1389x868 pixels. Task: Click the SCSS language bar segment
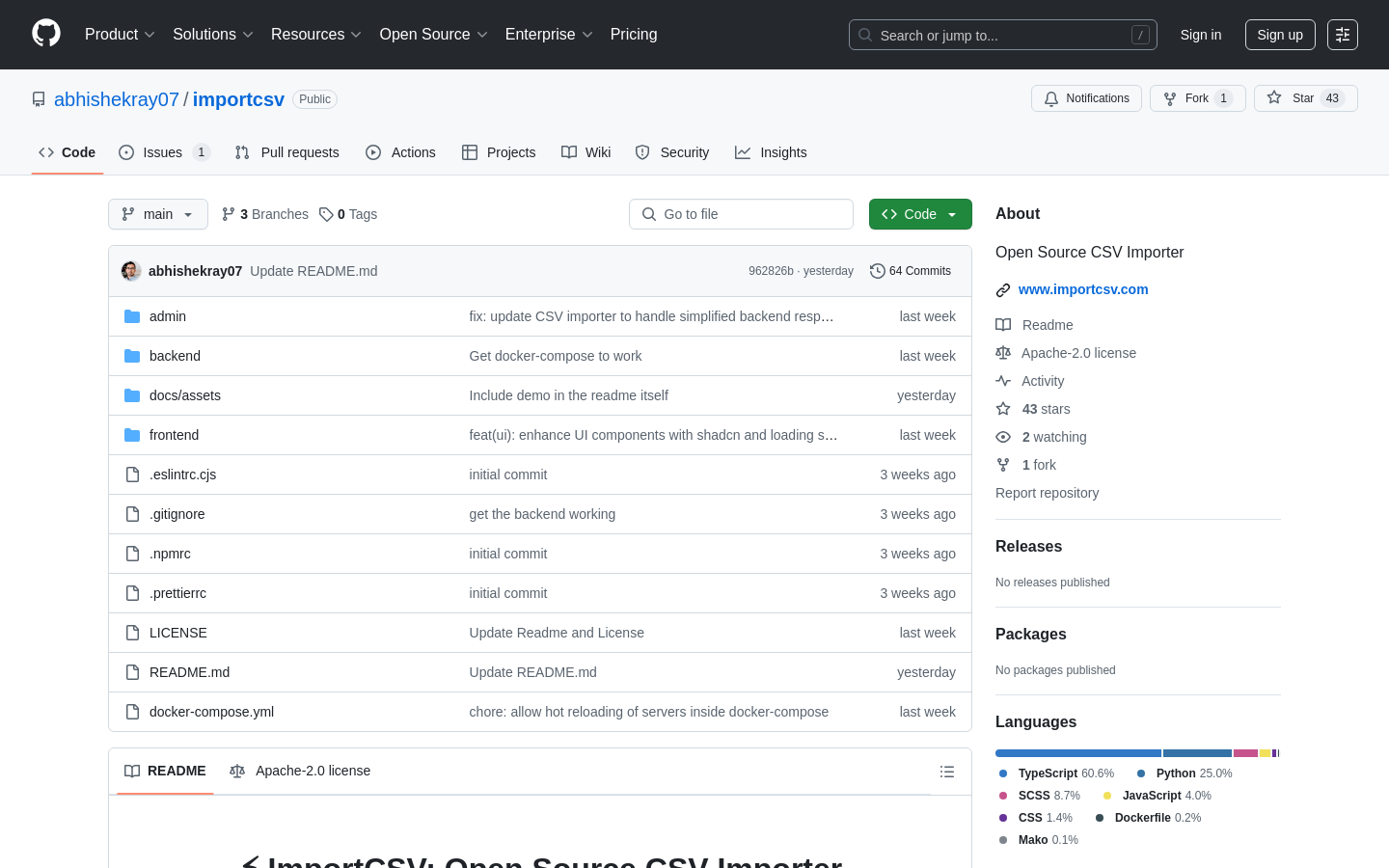tap(1245, 753)
